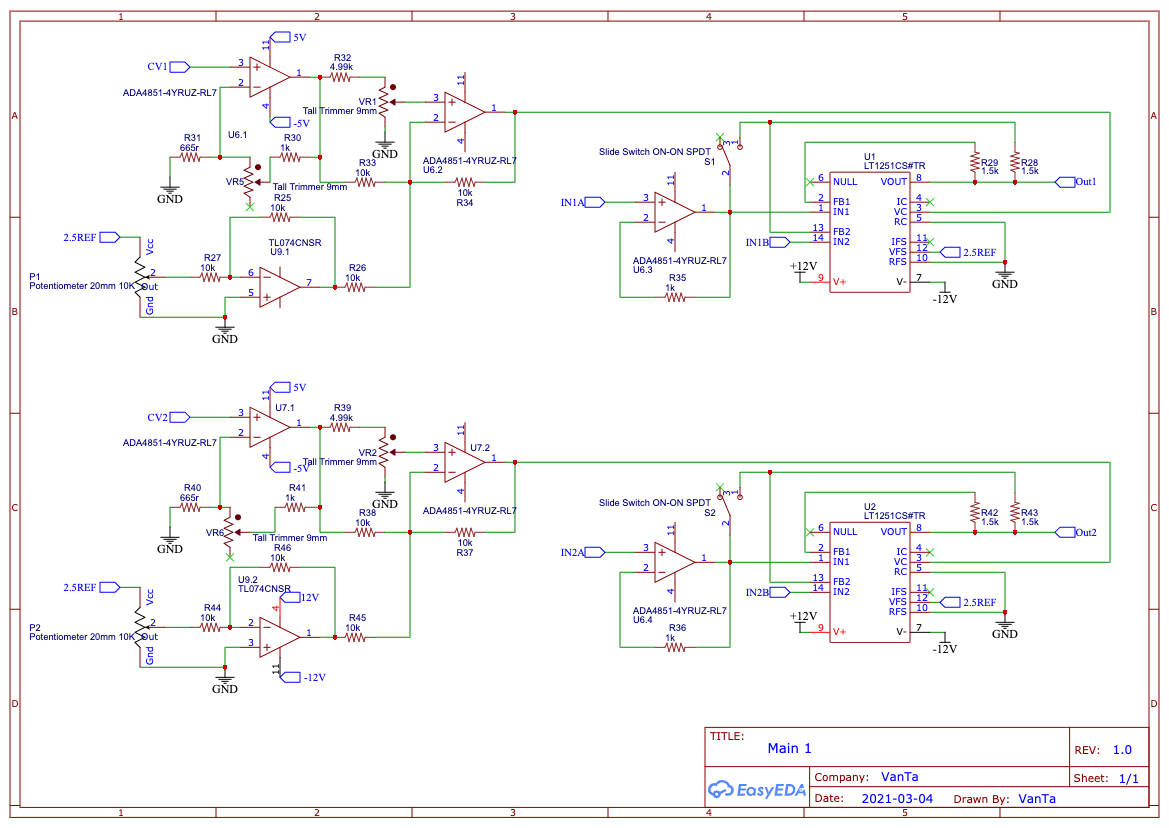
Task: Click the Main 1 title text
Action: point(790,748)
